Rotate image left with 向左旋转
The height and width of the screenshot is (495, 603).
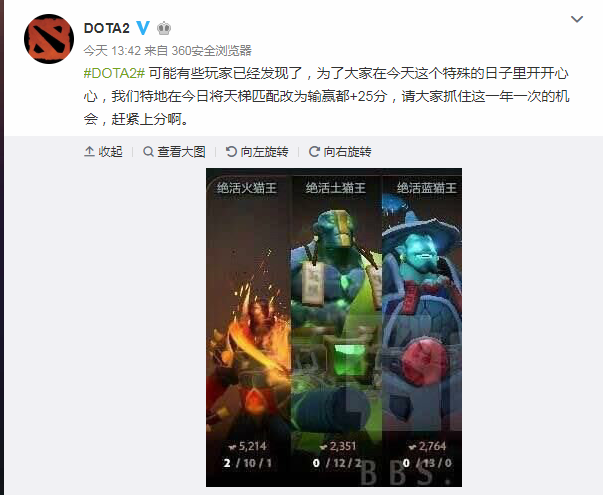coord(257,152)
